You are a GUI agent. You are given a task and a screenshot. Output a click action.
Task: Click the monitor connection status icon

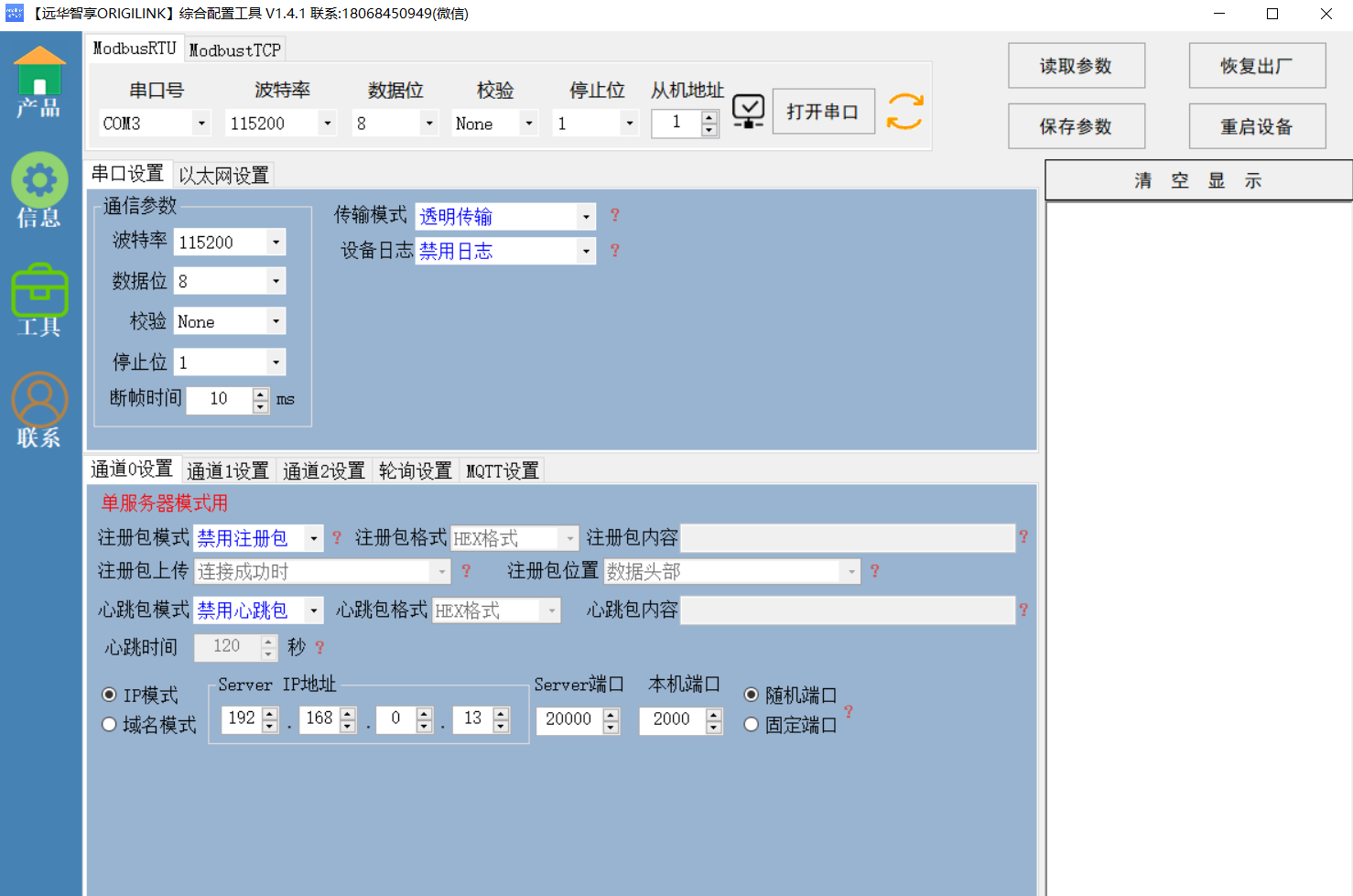point(748,112)
